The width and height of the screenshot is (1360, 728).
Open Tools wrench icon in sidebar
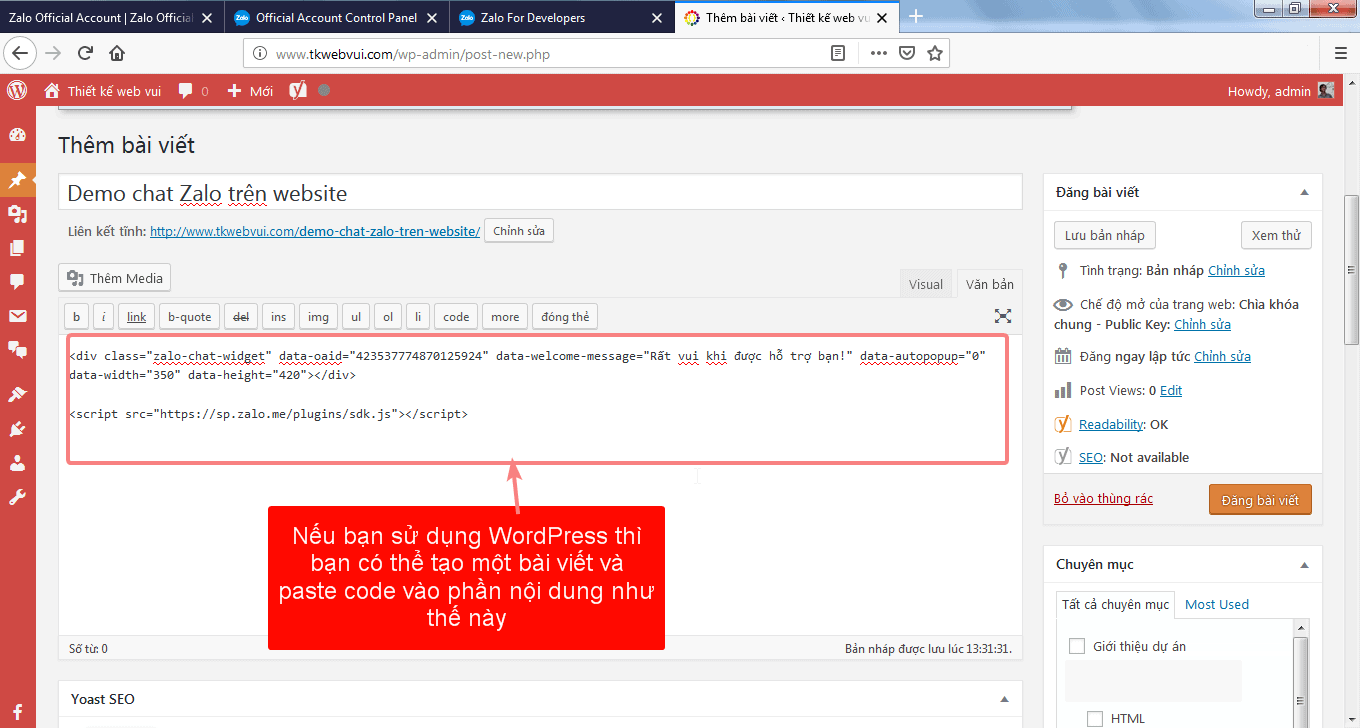(17, 497)
